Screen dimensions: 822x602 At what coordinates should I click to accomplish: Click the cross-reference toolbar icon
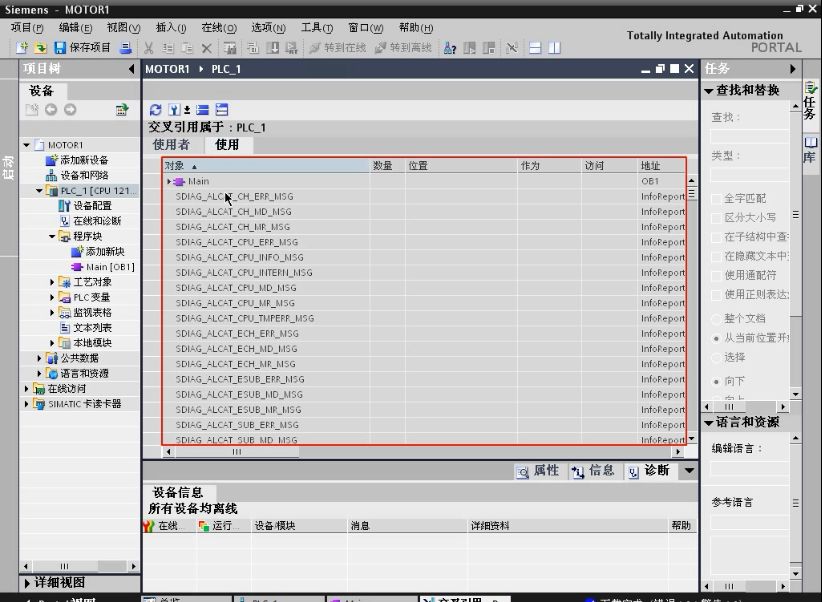click(512, 48)
